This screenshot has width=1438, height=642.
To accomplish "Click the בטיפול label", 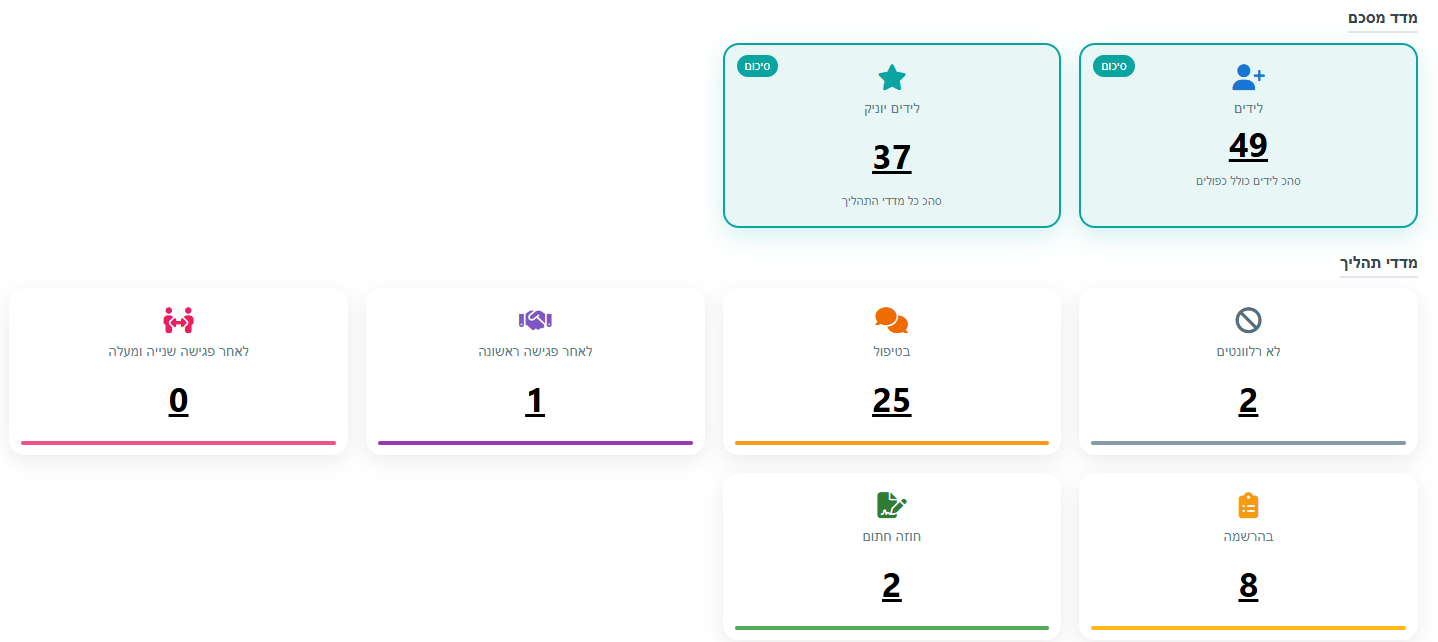I will [x=891, y=351].
